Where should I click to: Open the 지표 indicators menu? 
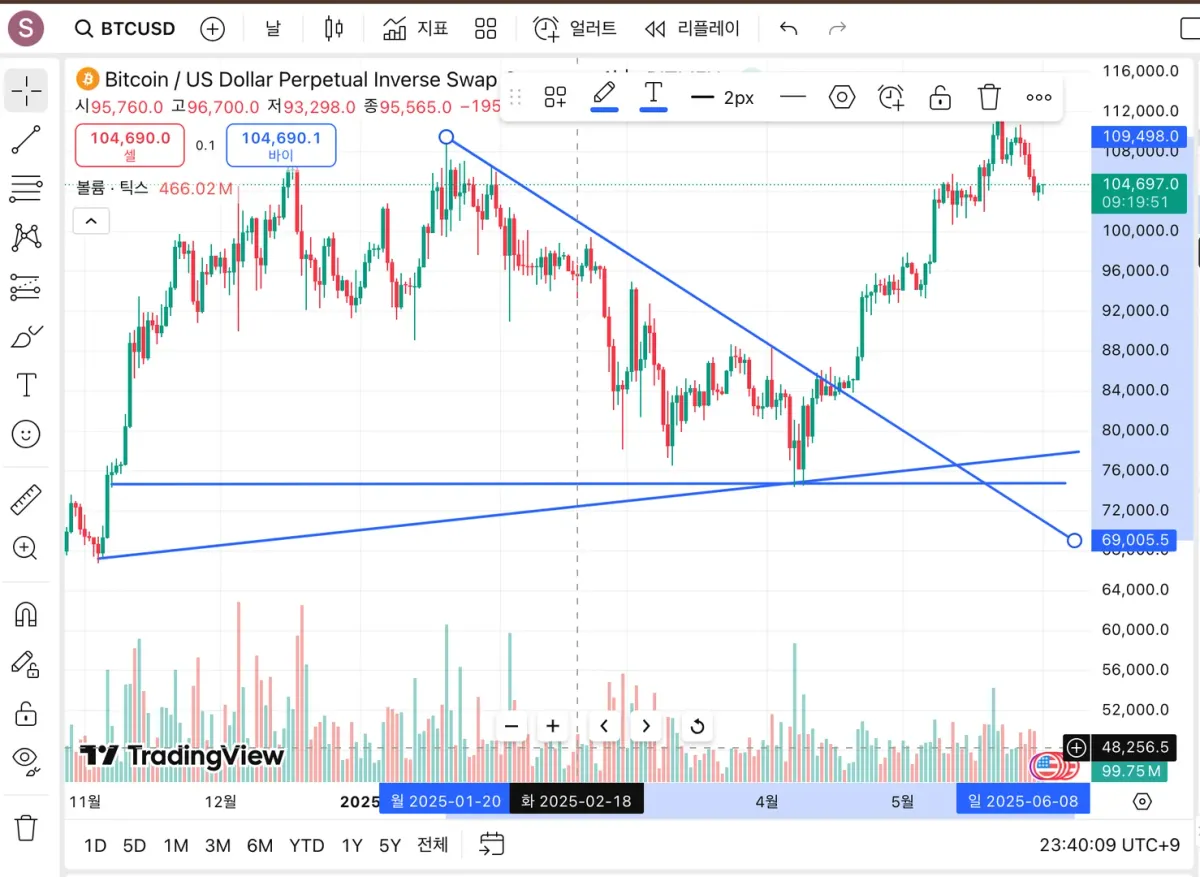[416, 29]
